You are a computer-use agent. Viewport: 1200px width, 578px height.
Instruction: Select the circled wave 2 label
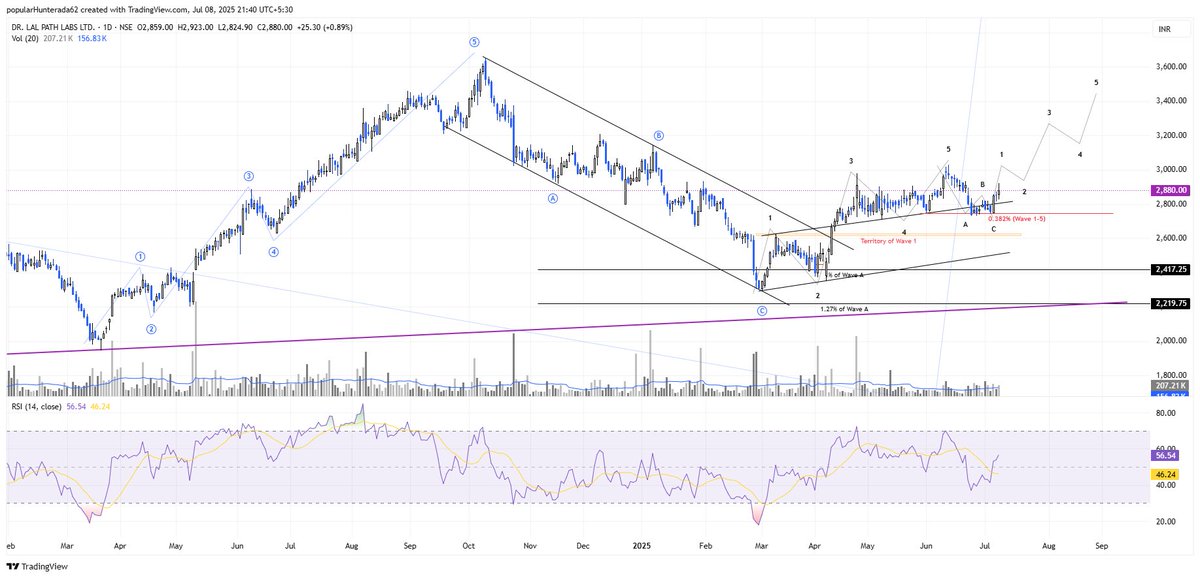click(x=152, y=329)
